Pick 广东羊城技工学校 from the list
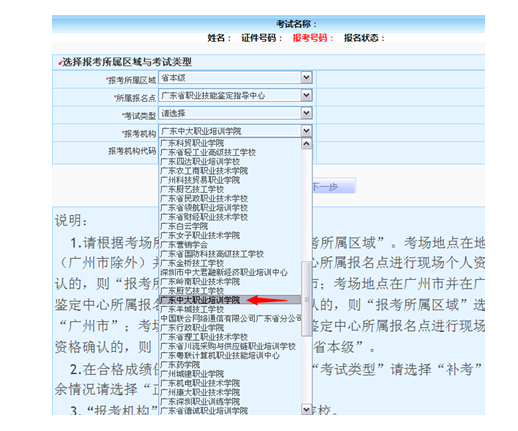 pos(230,309)
